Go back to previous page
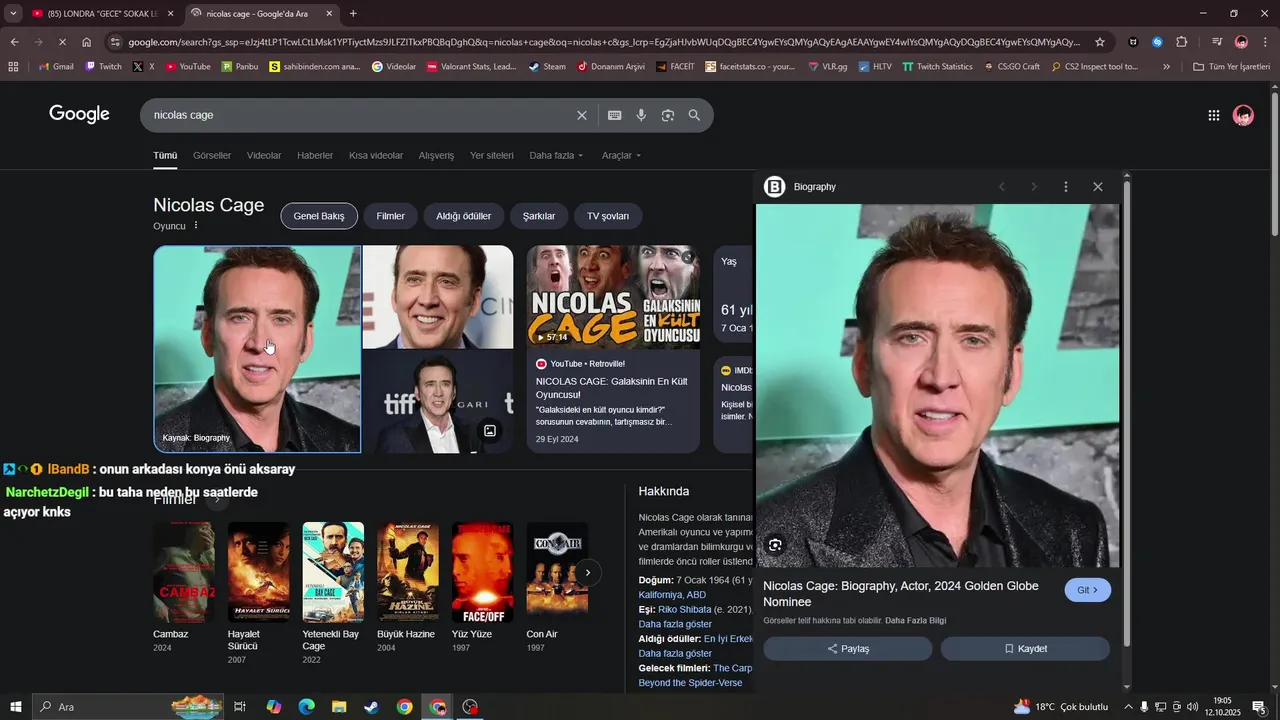This screenshot has width=1280, height=720. (x=14, y=42)
